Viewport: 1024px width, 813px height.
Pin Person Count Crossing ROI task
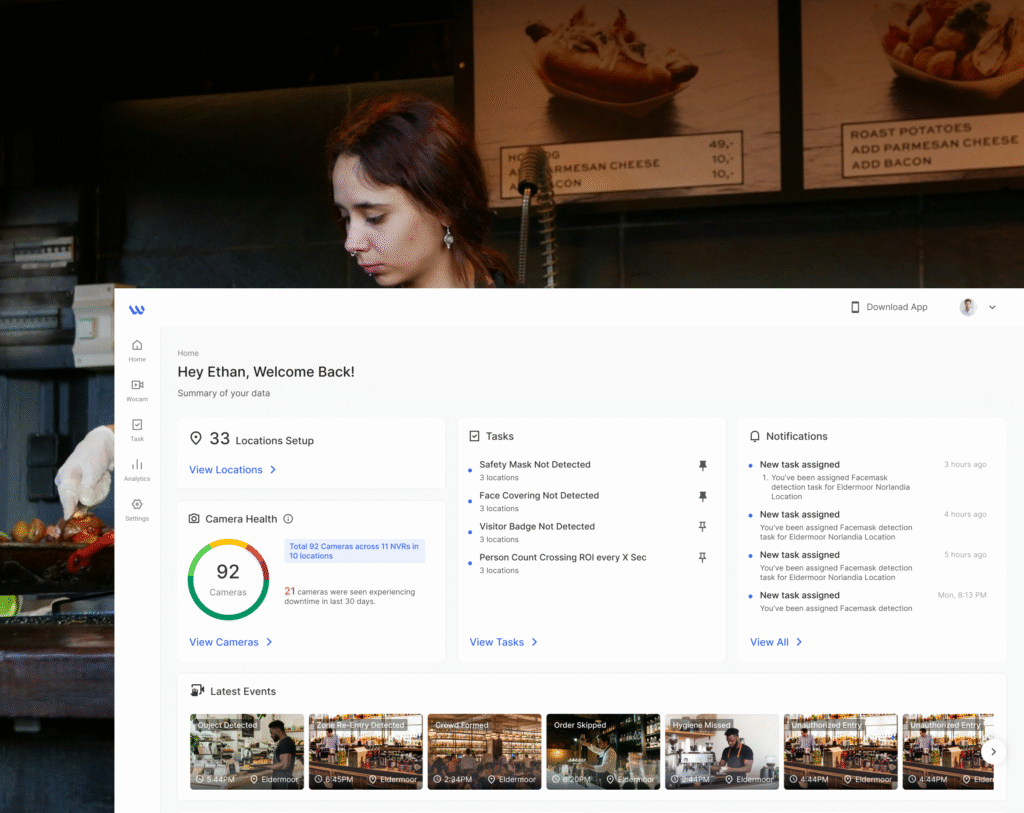702,558
